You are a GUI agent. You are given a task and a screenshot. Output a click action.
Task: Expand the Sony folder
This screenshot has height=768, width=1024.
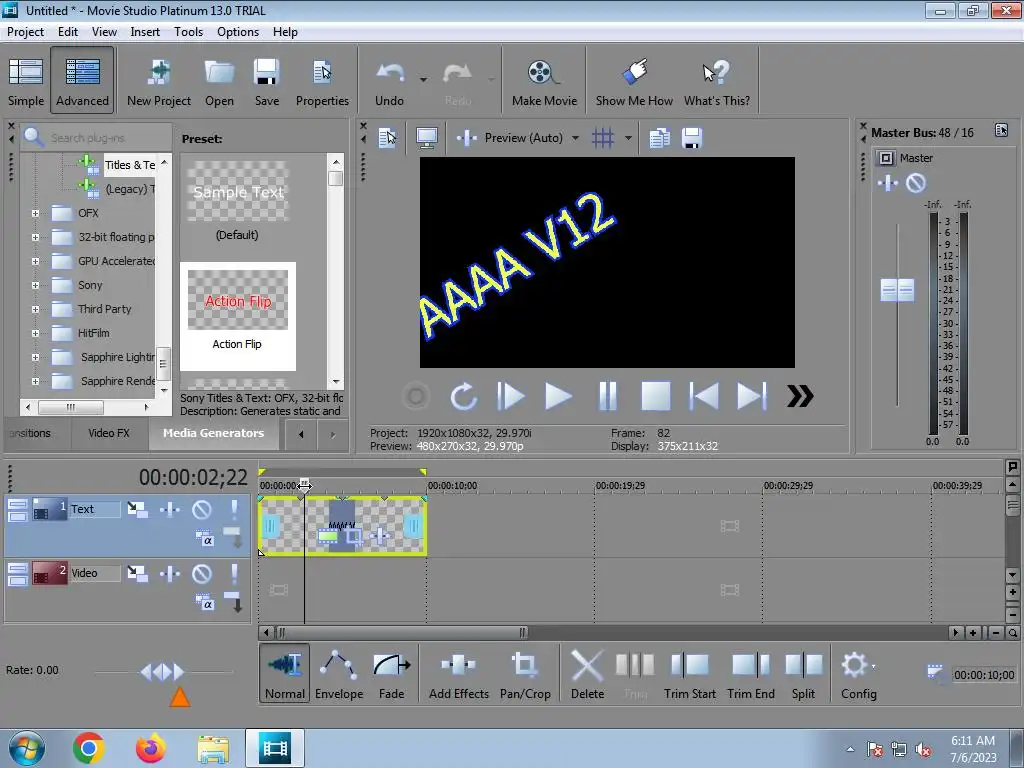click(x=35, y=285)
